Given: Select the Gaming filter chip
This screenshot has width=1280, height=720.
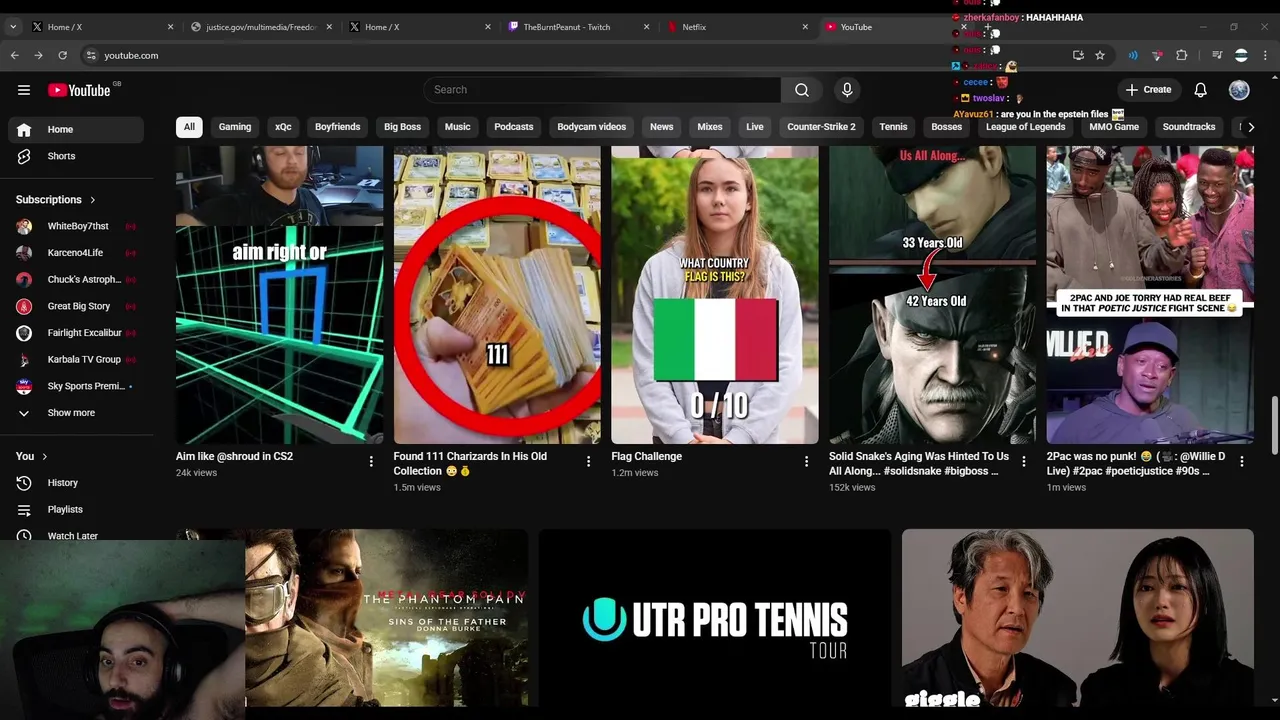Looking at the screenshot, I should (235, 127).
